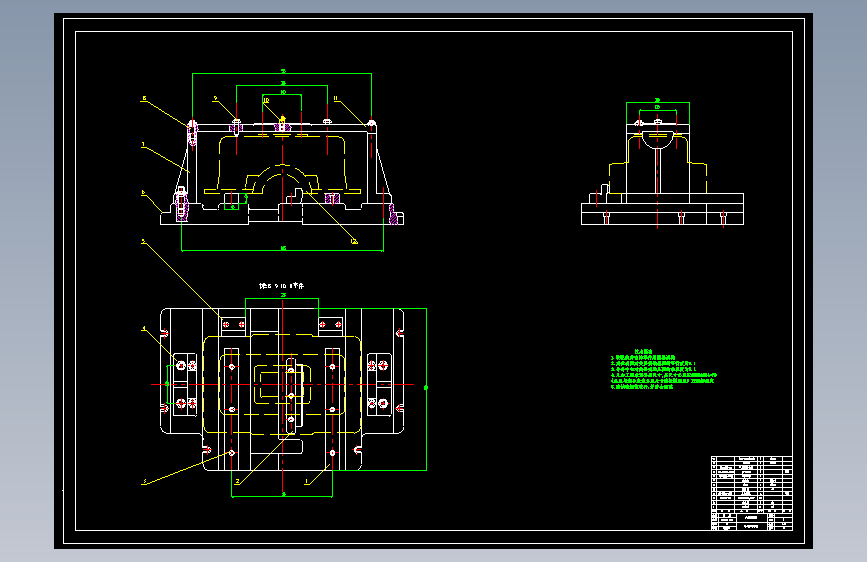
Task: Click the title block table in the corner
Action: [x=751, y=493]
